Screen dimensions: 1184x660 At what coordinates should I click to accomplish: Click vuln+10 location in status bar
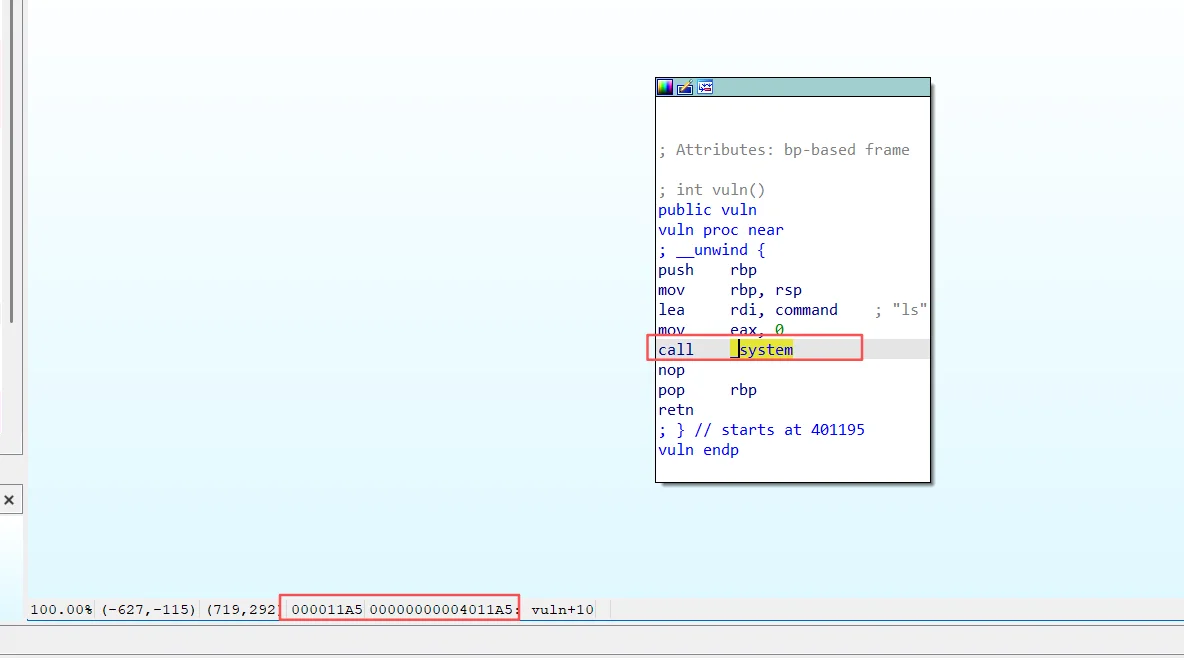click(562, 609)
